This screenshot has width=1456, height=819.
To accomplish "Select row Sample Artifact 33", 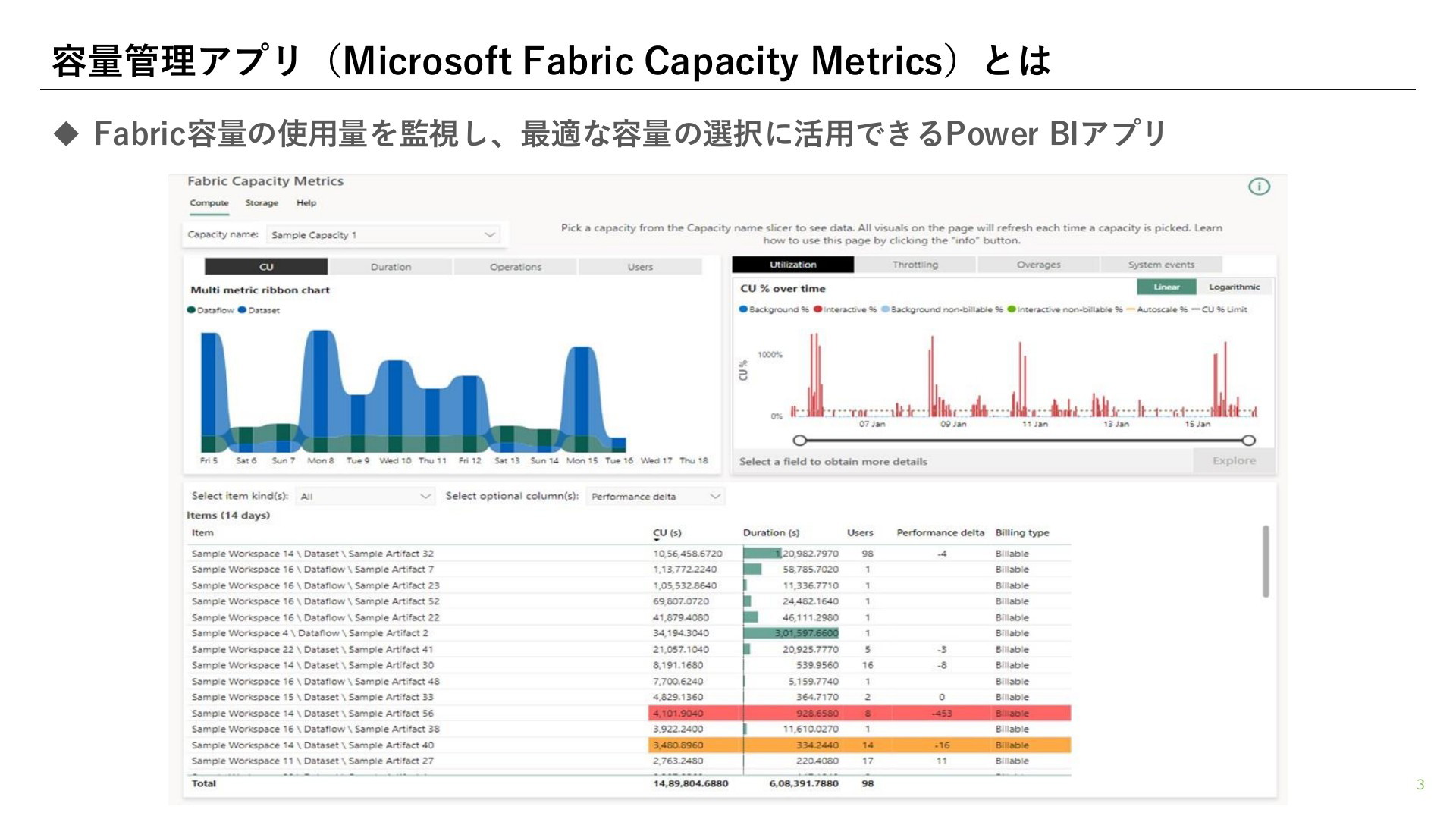I will (x=629, y=697).
